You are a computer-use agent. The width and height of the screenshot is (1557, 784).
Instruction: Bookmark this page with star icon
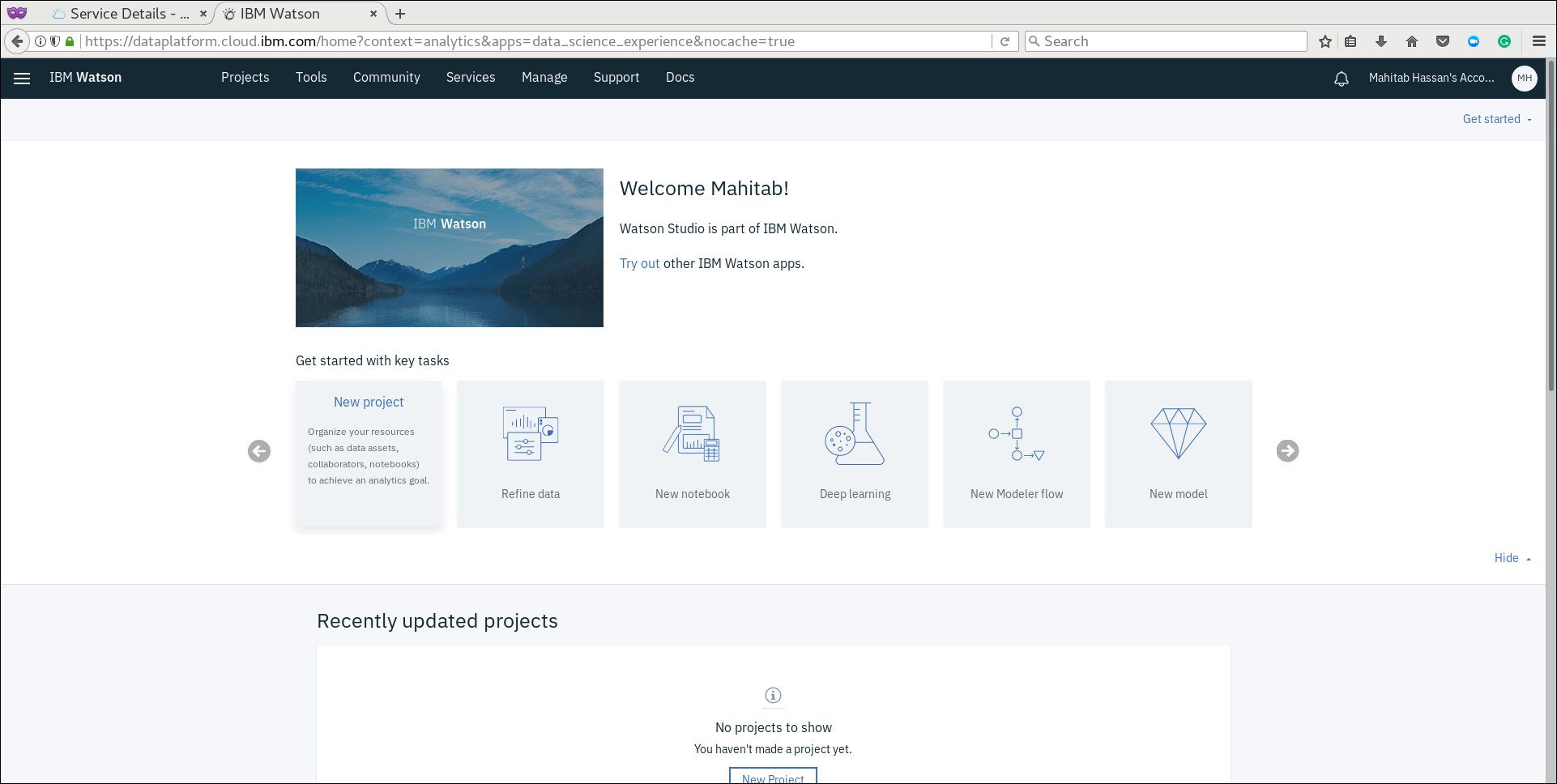tap(1325, 41)
